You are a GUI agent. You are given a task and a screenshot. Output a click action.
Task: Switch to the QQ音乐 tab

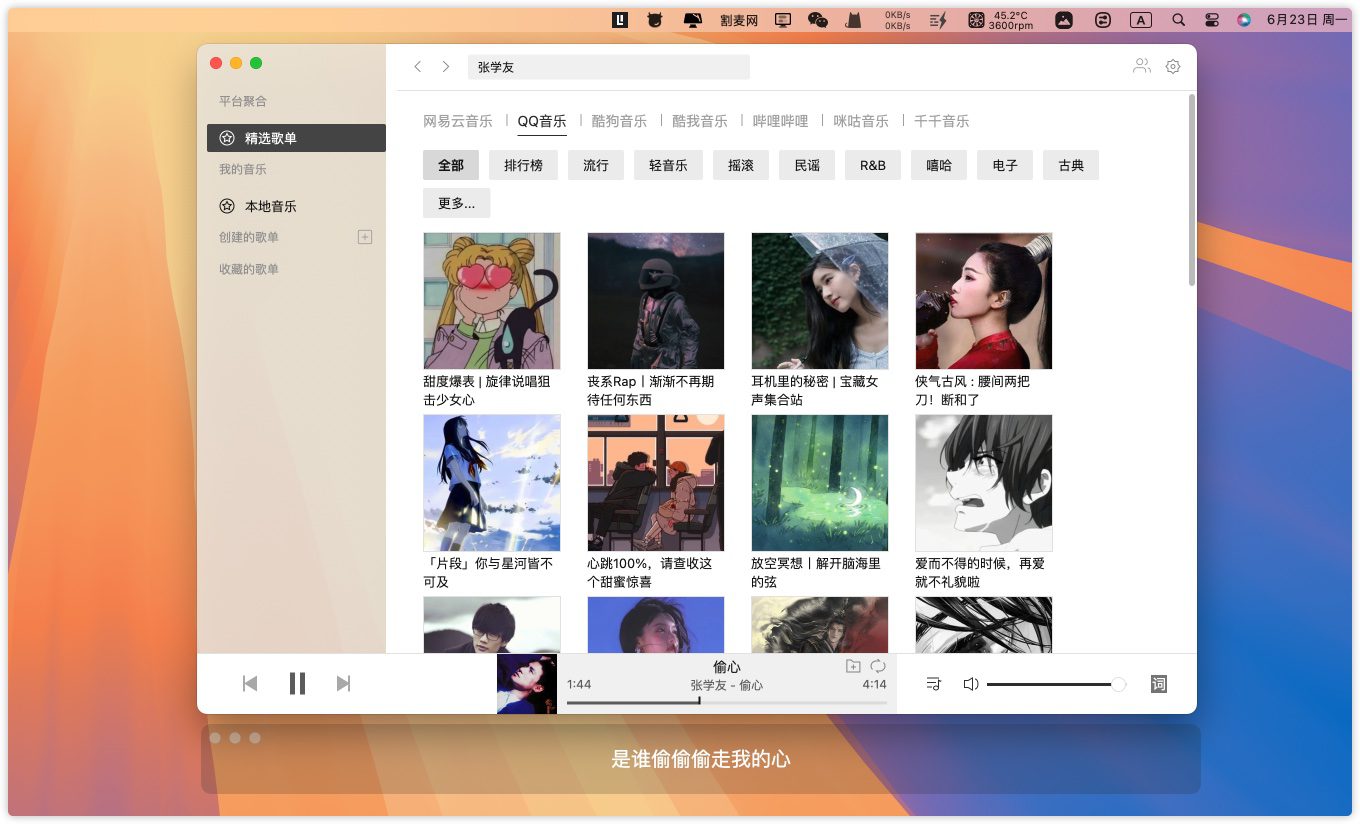click(542, 121)
